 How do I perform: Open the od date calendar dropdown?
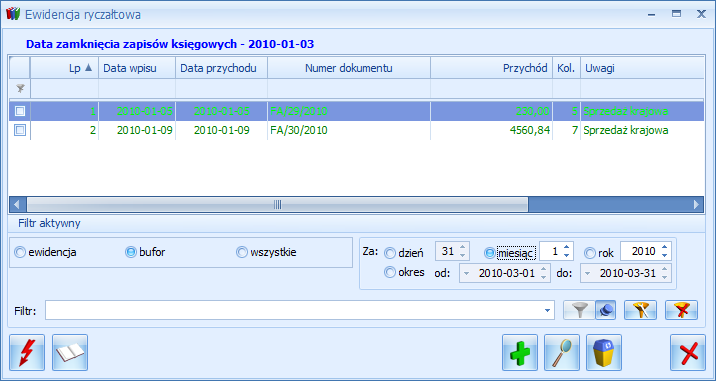pos(466,274)
